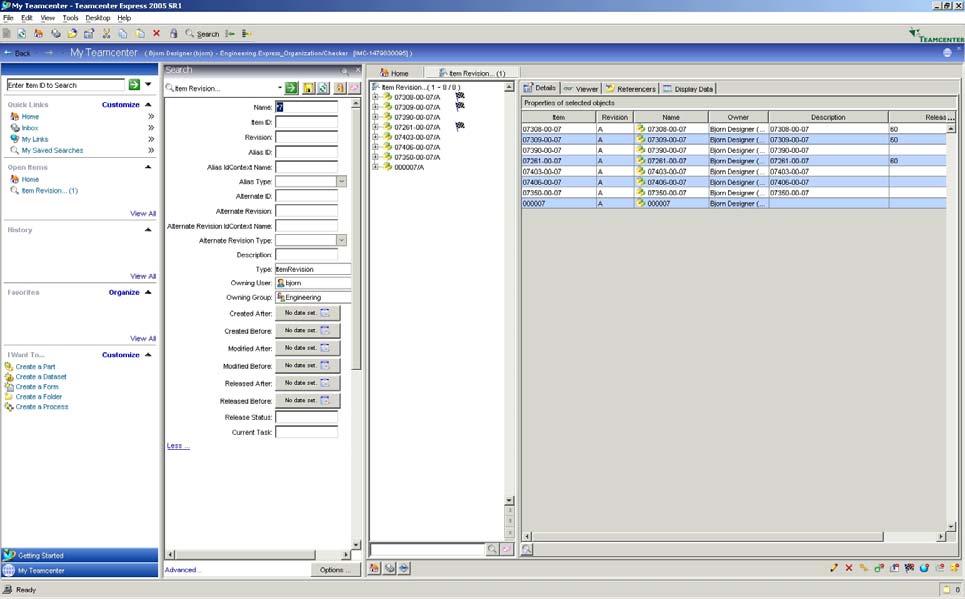This screenshot has width=965, height=599.
Task: Expand tree node 000007/A
Action: [x=375, y=167]
